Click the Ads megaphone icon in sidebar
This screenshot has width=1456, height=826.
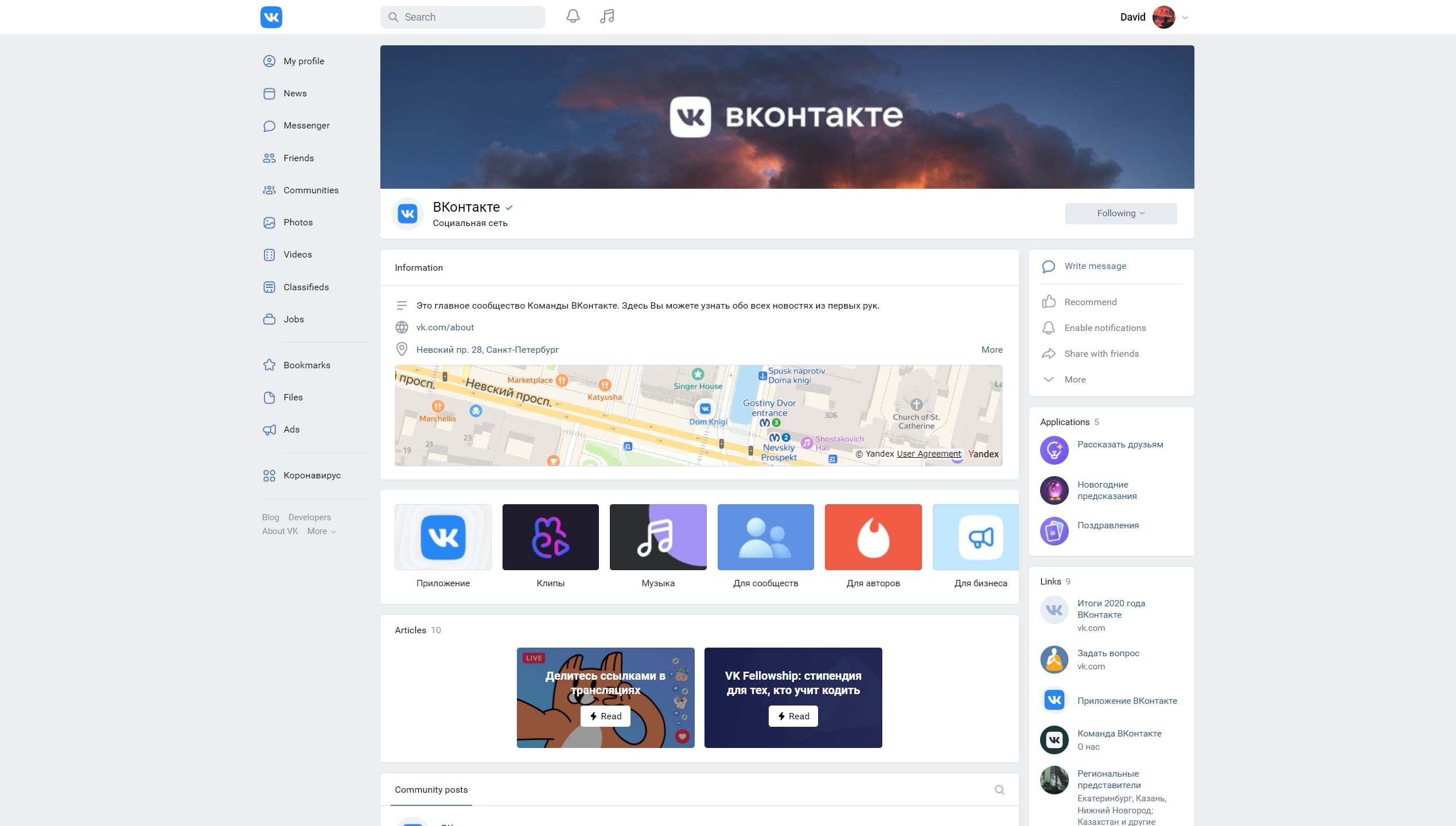pos(269,430)
